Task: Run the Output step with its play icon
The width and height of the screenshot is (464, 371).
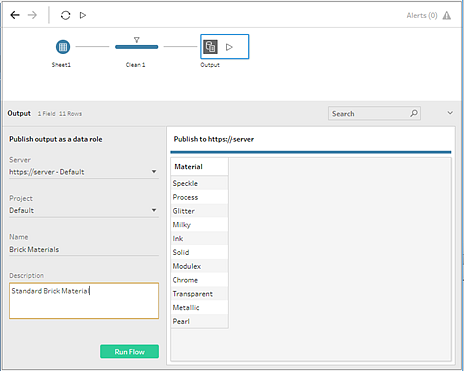Action: (x=229, y=47)
